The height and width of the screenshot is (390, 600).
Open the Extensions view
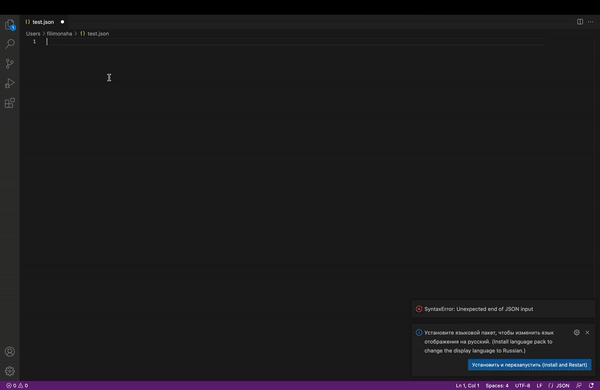coord(10,103)
